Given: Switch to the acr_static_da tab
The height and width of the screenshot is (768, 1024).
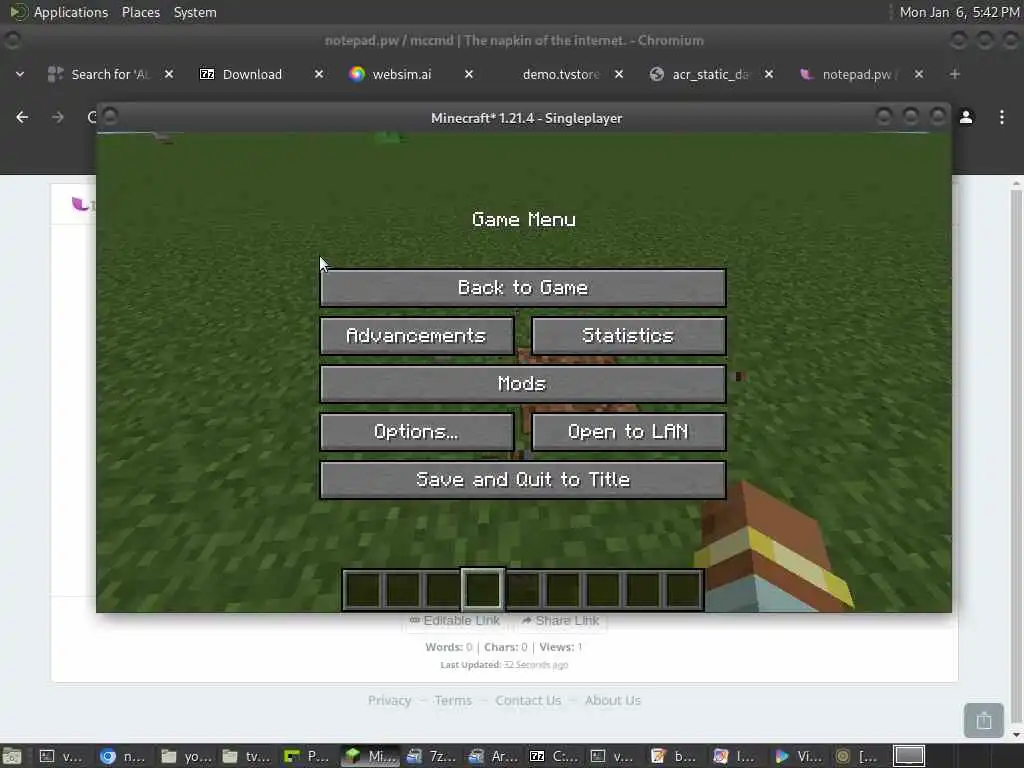Looking at the screenshot, I should (710, 74).
